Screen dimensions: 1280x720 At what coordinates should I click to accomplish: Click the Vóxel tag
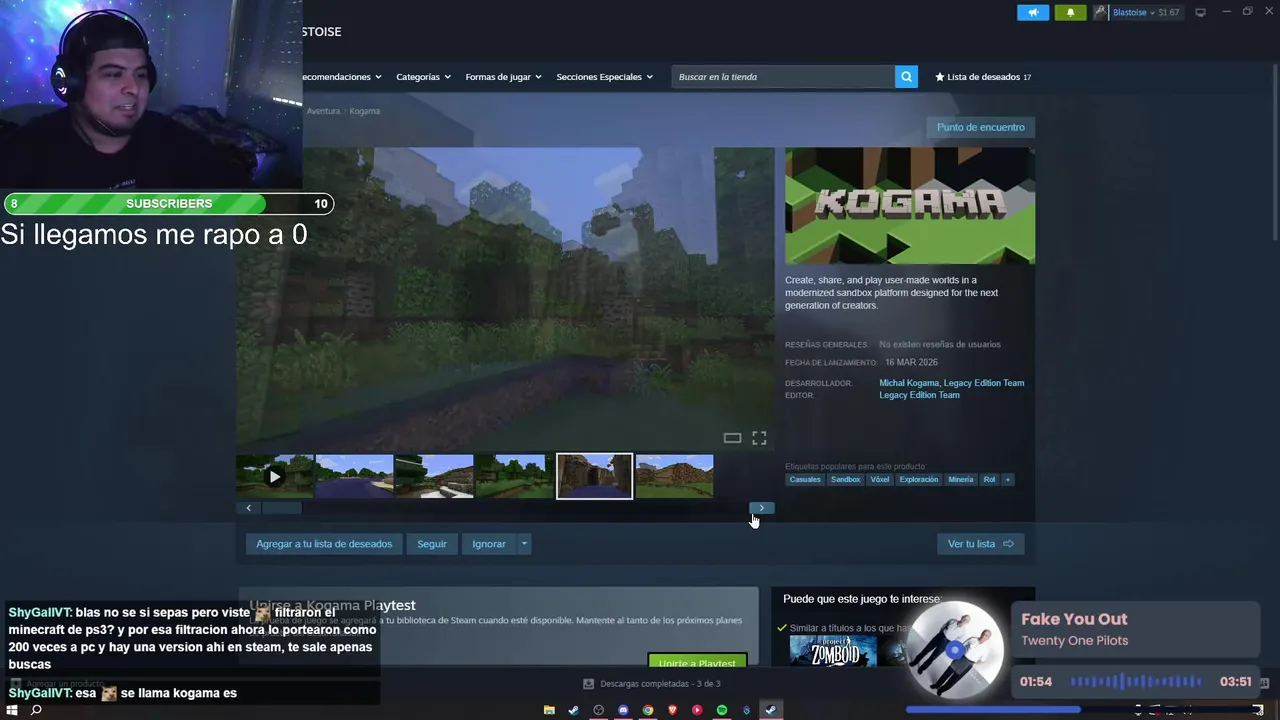pos(879,480)
